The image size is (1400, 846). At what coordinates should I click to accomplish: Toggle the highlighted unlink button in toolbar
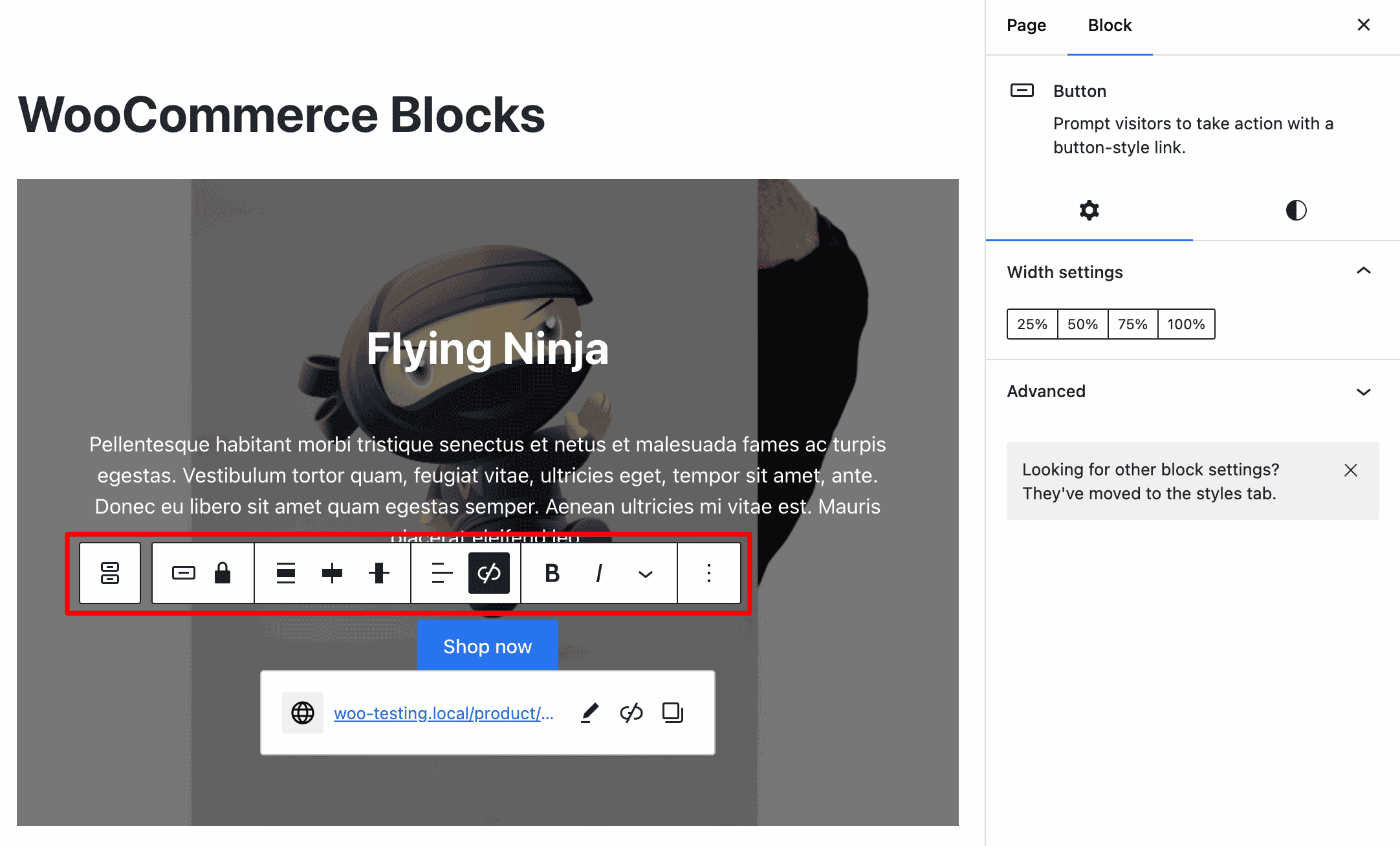pos(489,573)
